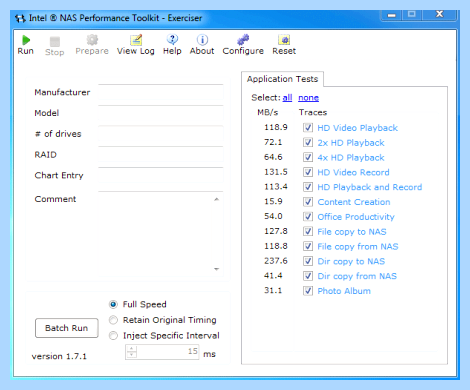Maximize the Exerciser window
The image size is (470, 390).
(412, 15)
